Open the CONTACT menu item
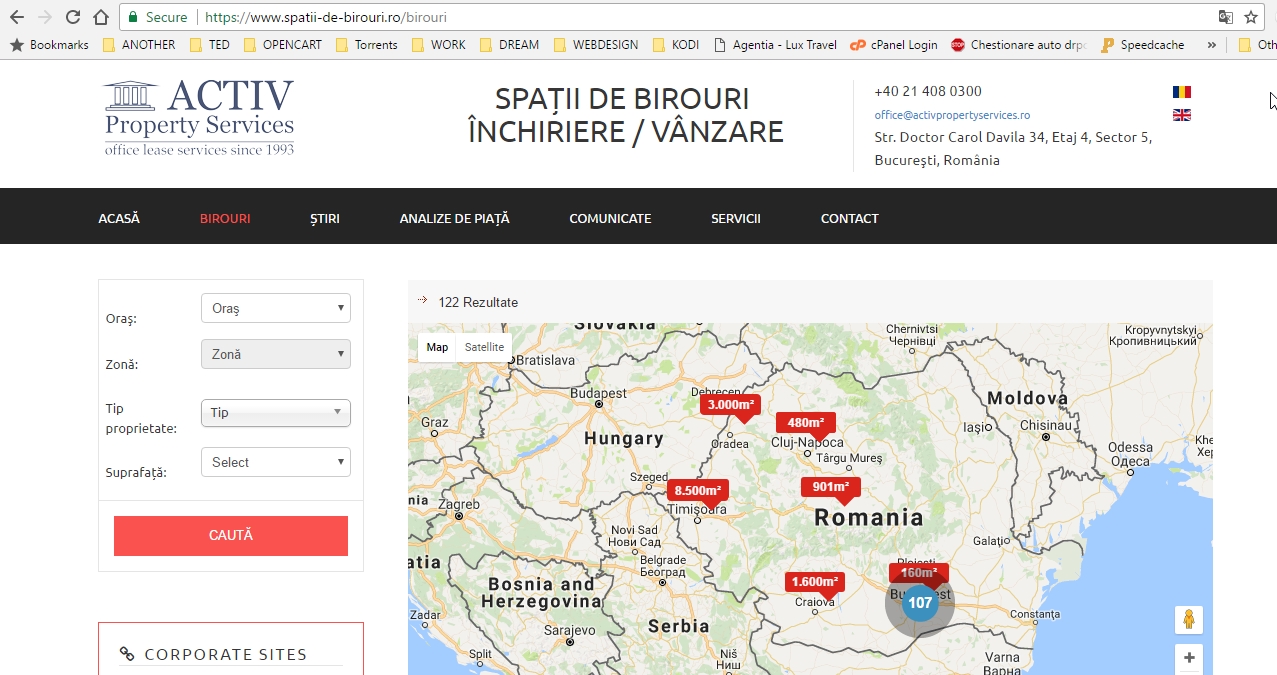Screen dimensions: 1277x675 coord(850,218)
